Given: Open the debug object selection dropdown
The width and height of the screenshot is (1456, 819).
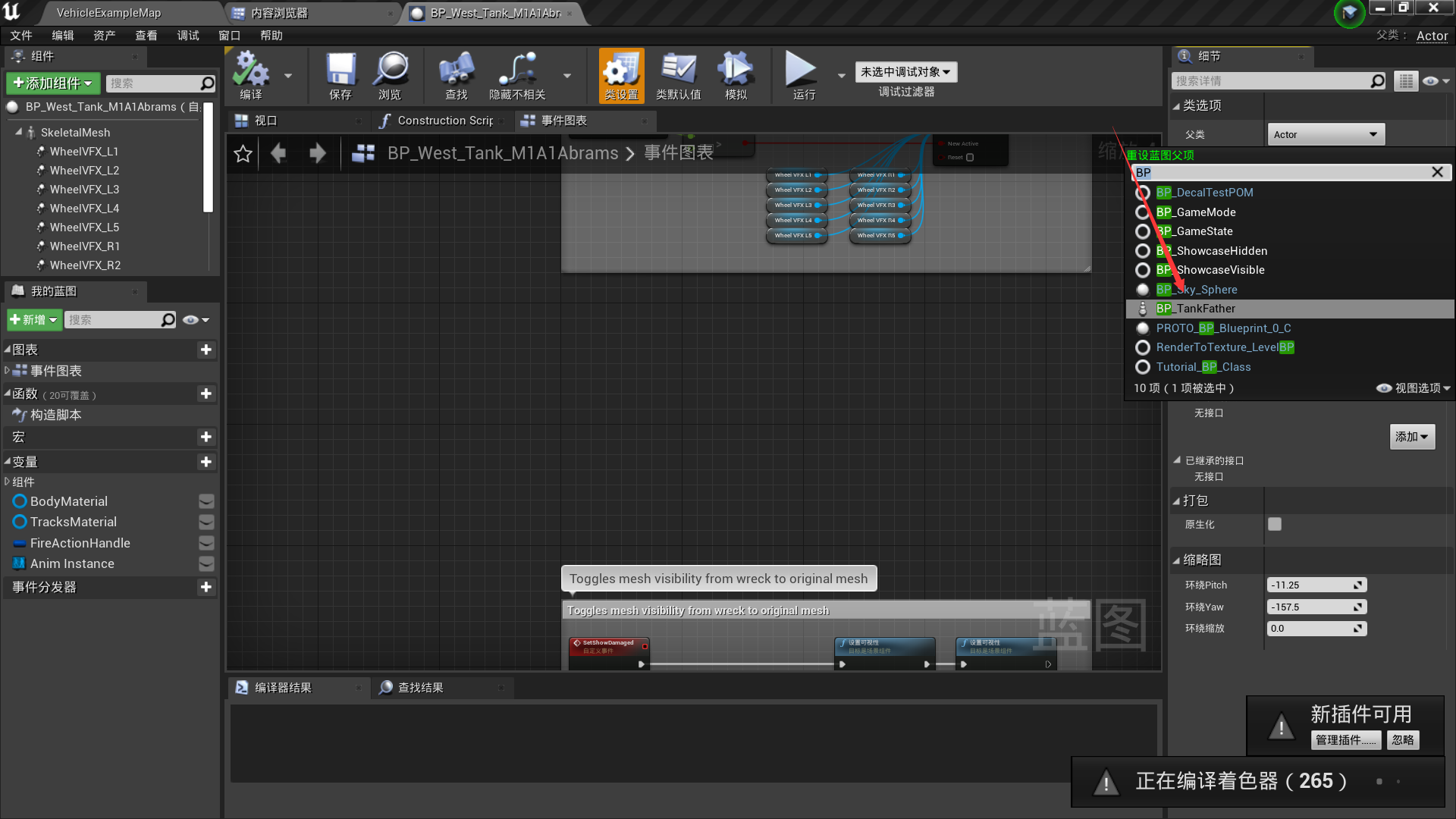Looking at the screenshot, I should (x=905, y=72).
